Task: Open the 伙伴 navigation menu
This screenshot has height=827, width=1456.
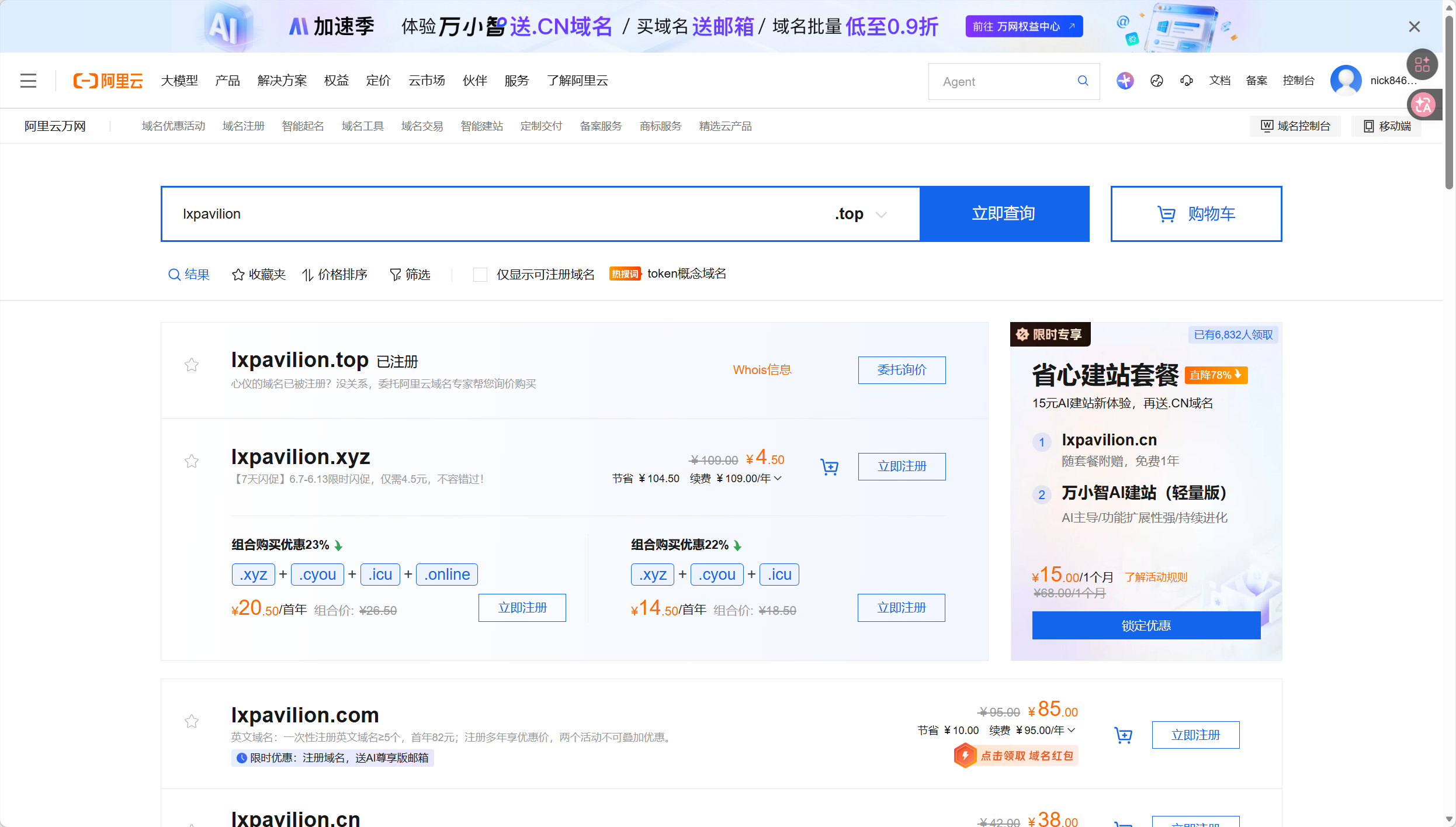Action: coord(475,81)
